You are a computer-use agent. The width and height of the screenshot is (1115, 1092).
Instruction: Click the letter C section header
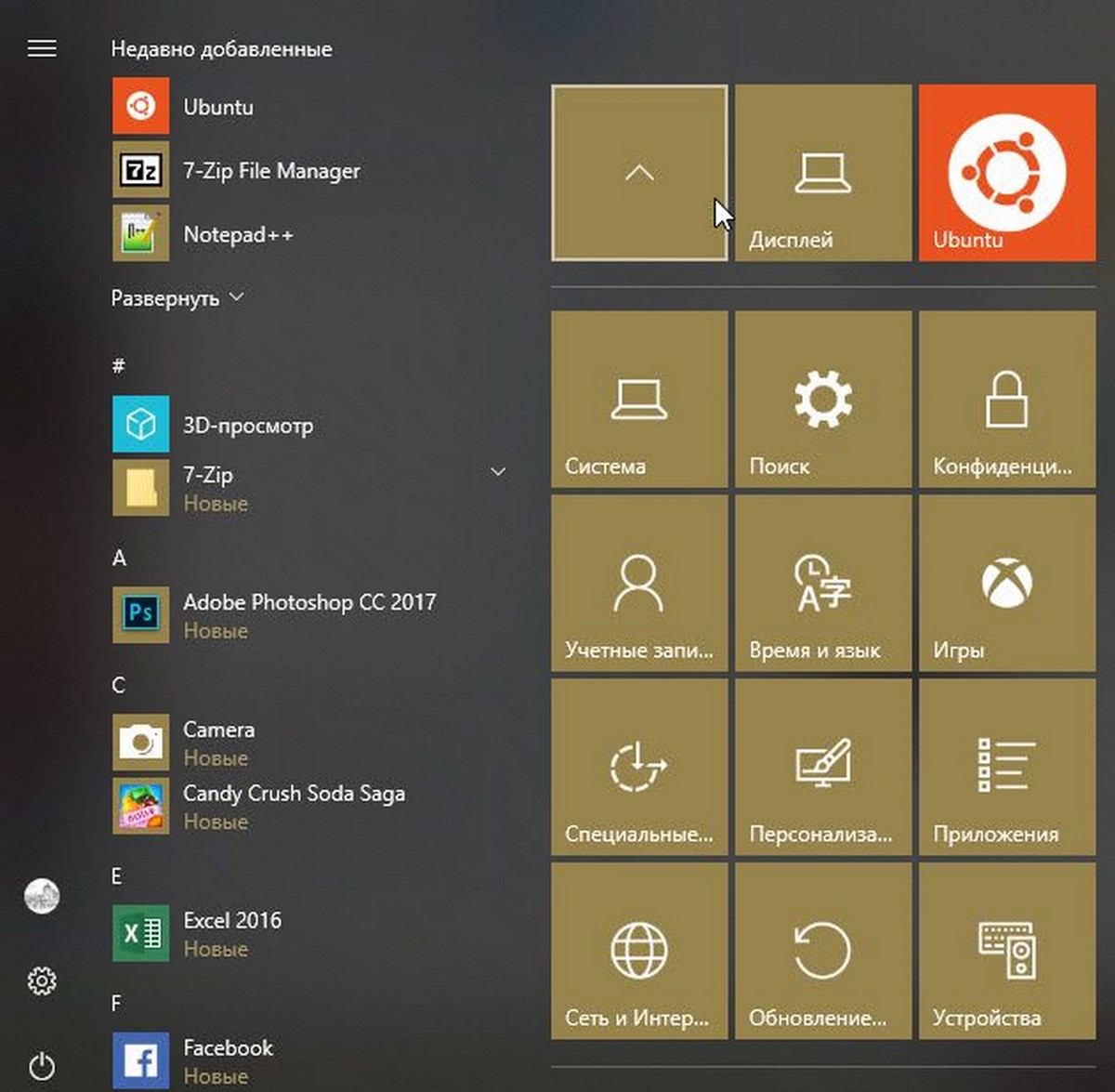point(118,685)
